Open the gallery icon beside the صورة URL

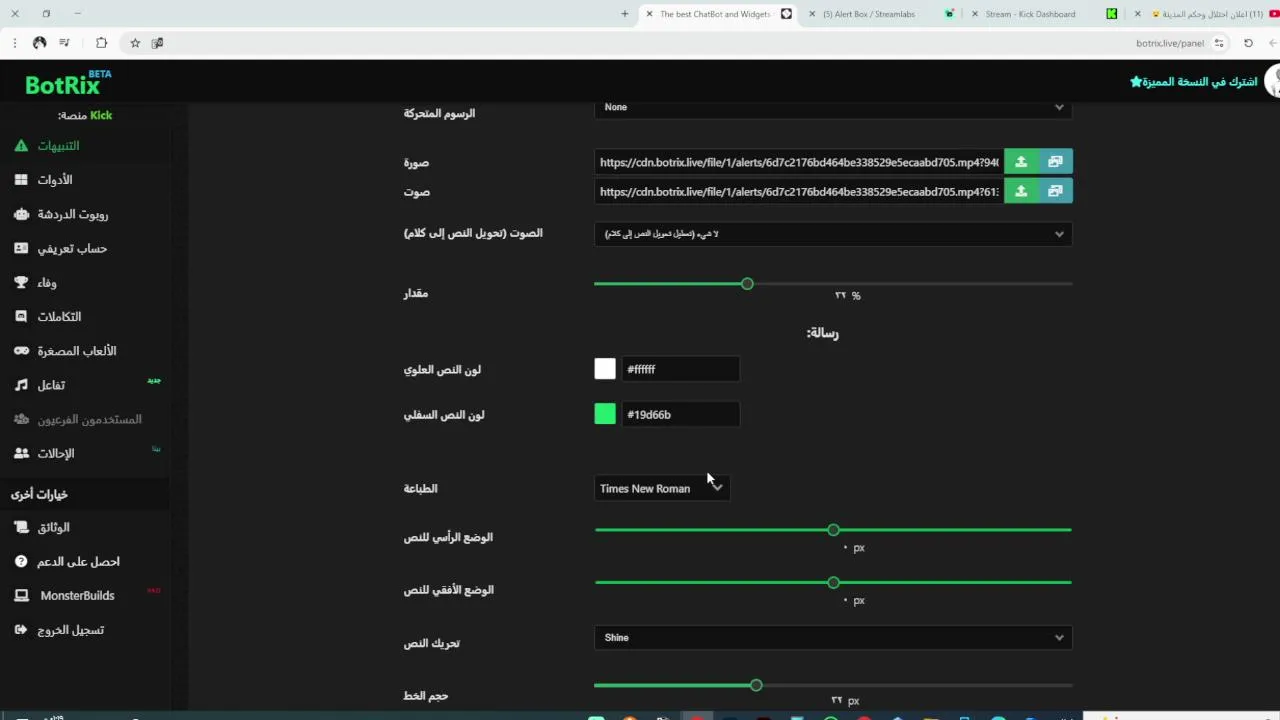tap(1055, 162)
